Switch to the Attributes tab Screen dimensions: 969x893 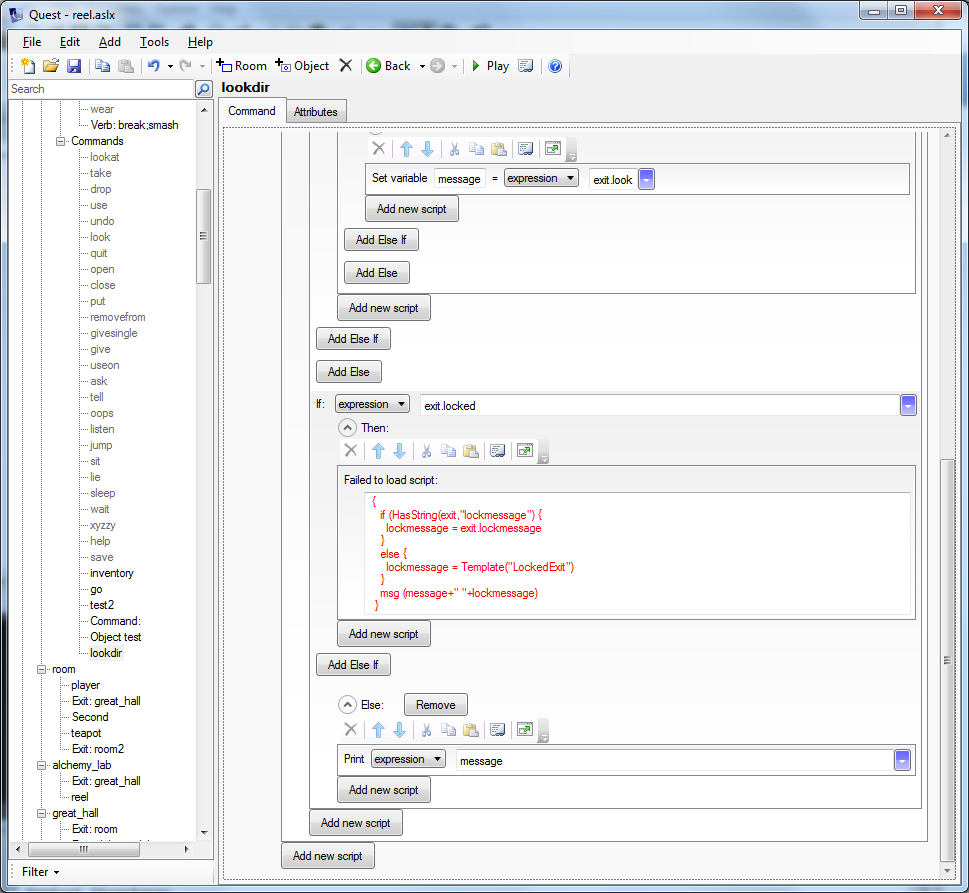tap(315, 112)
